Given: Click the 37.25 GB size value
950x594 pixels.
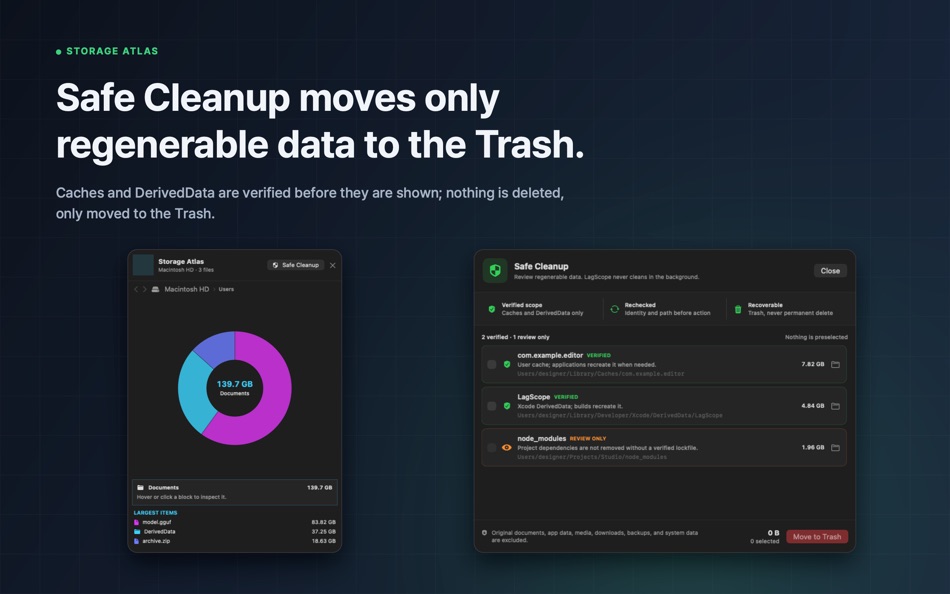Looking at the screenshot, I should point(324,532).
